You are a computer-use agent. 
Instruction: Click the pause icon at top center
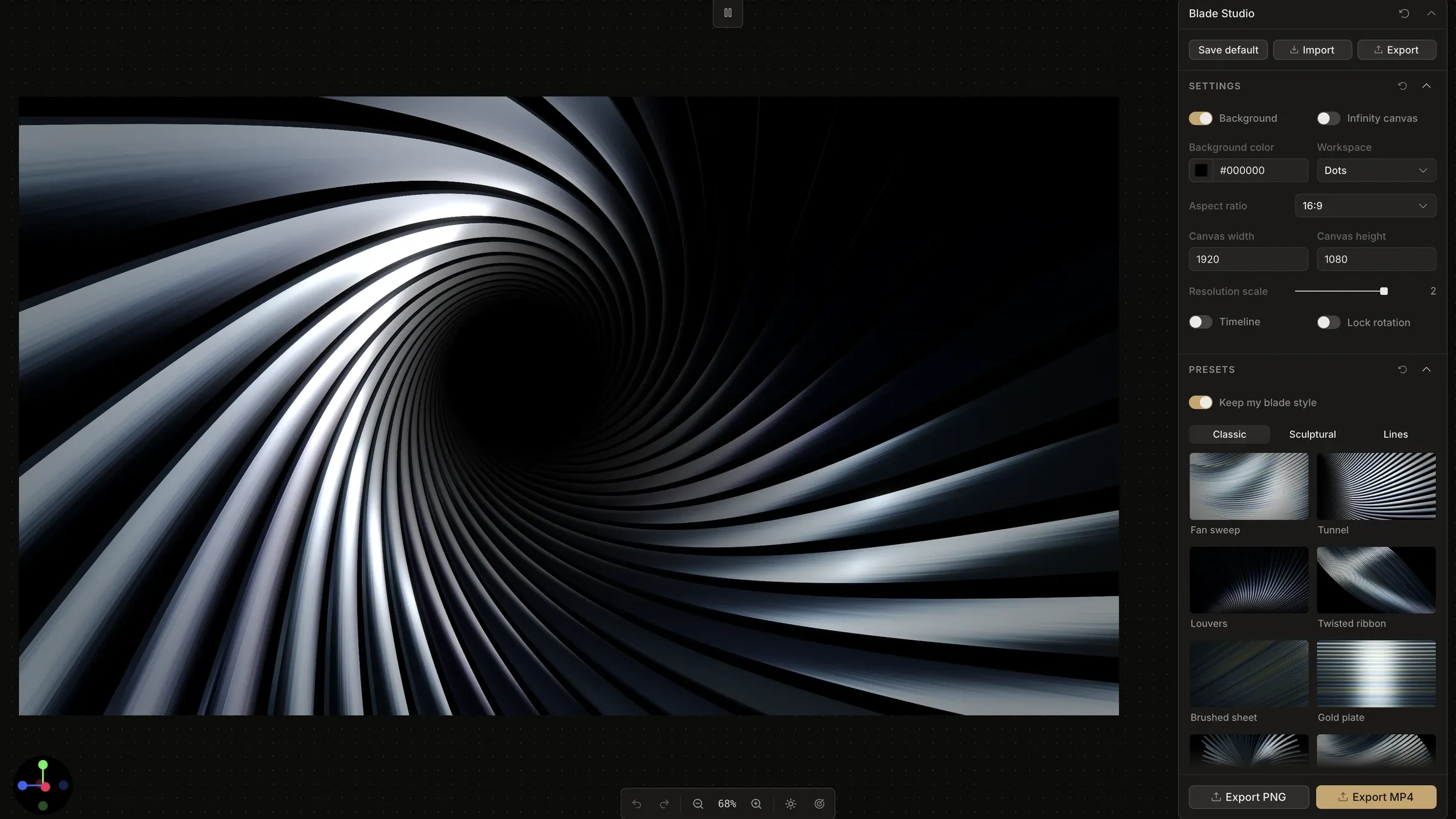click(727, 13)
